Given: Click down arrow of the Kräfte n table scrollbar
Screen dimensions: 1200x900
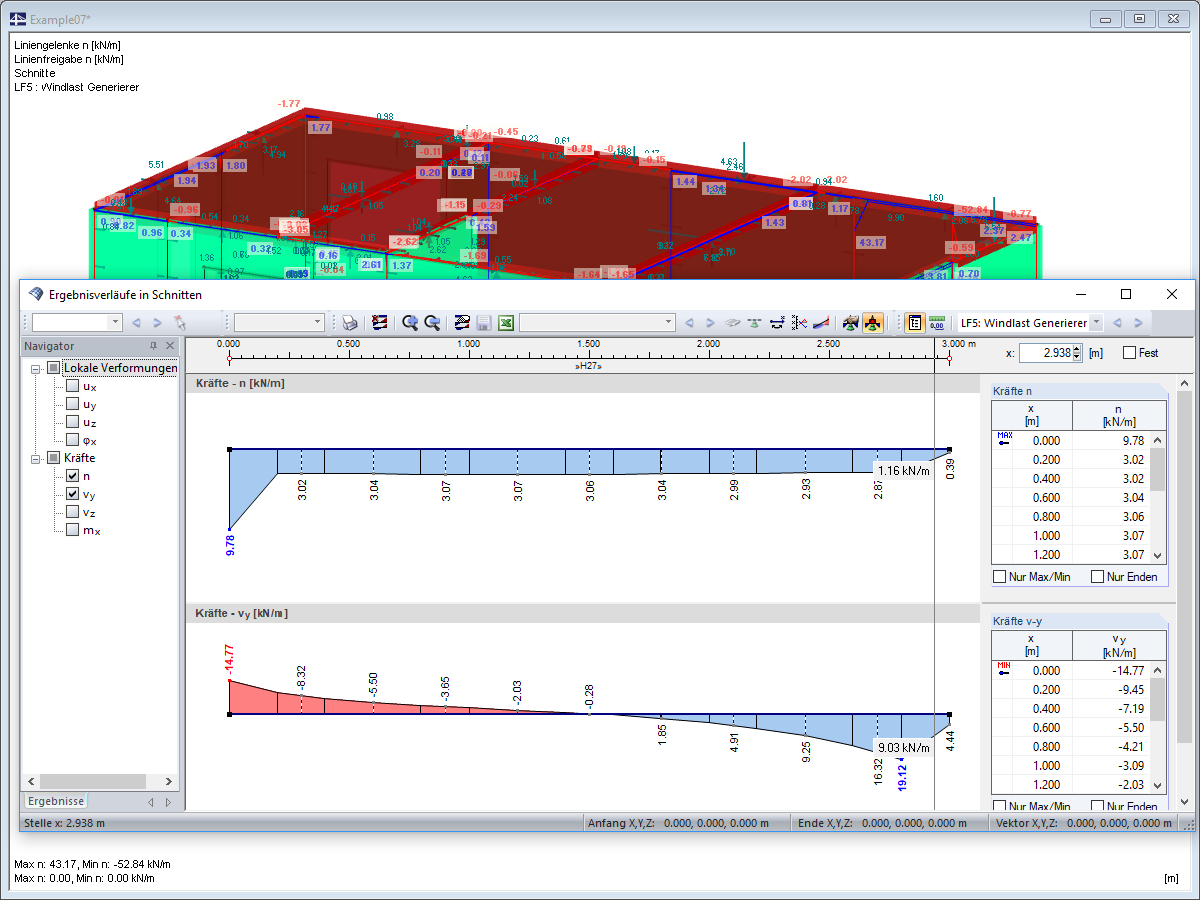Looking at the screenshot, I should point(1158,555).
